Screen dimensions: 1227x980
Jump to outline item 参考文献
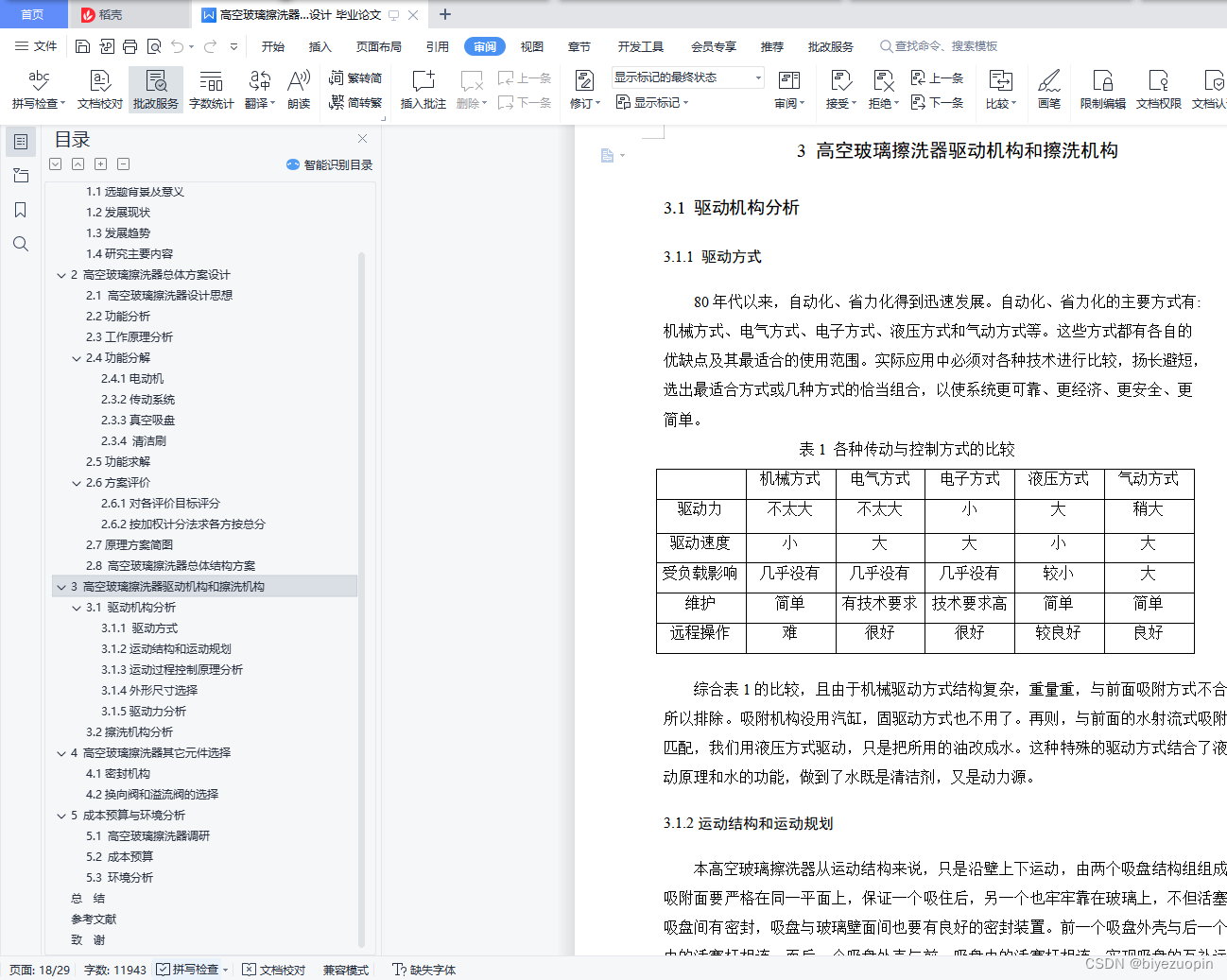[x=94, y=920]
